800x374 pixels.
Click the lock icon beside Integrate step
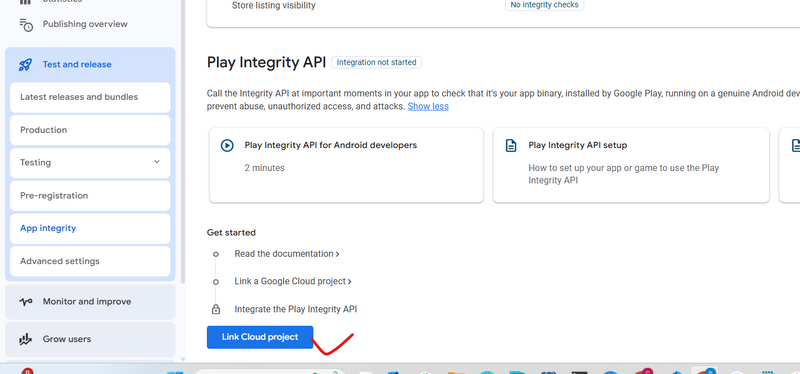pos(216,309)
